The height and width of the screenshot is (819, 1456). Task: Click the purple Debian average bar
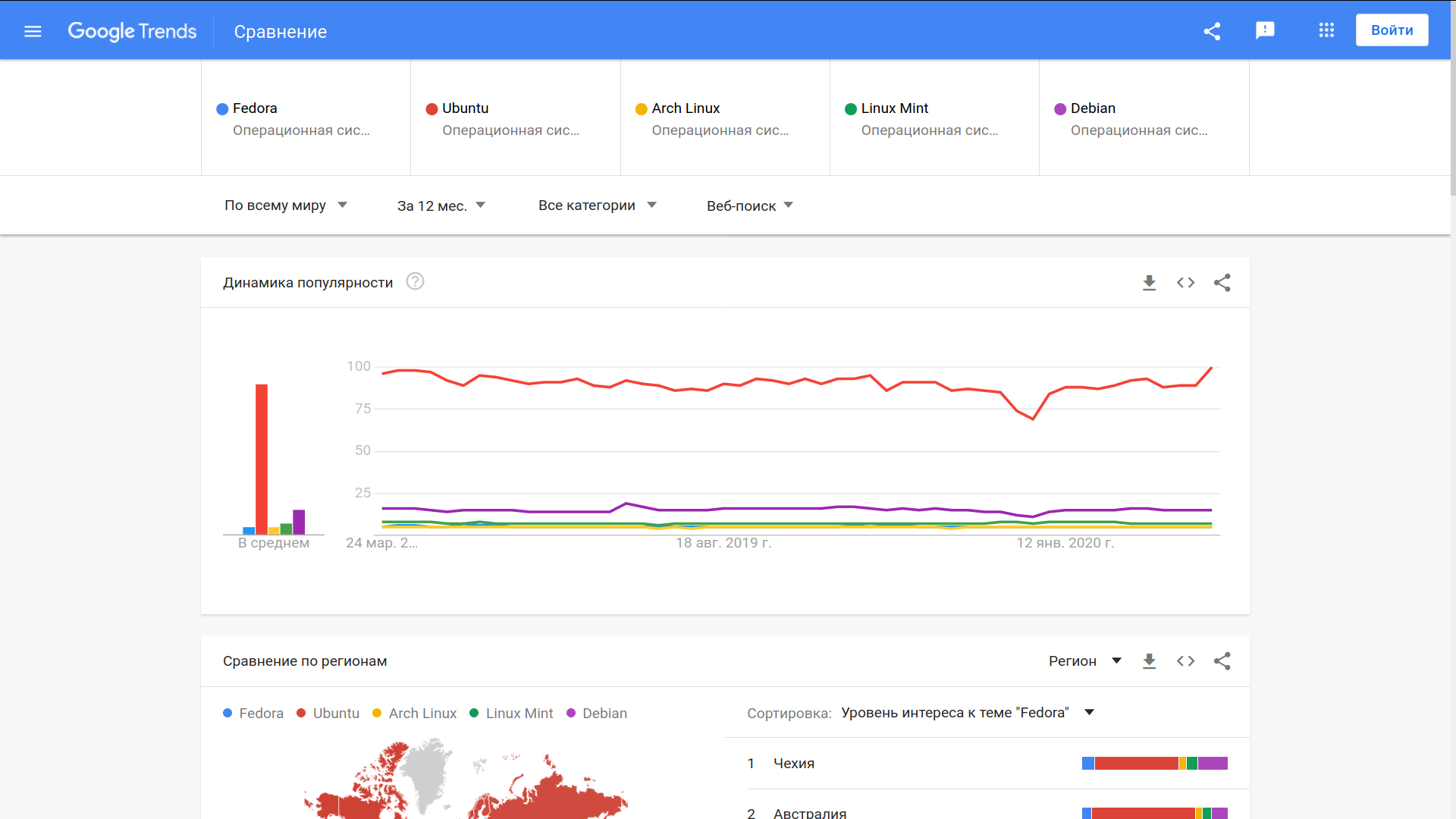[x=299, y=522]
